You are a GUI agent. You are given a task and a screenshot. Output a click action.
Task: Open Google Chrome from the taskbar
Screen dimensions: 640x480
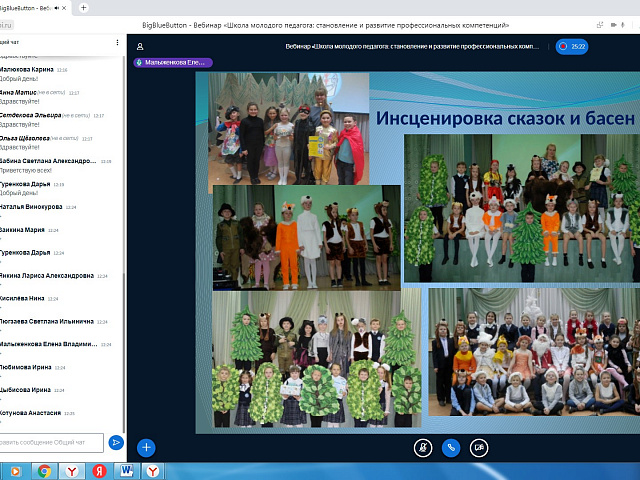click(x=44, y=471)
